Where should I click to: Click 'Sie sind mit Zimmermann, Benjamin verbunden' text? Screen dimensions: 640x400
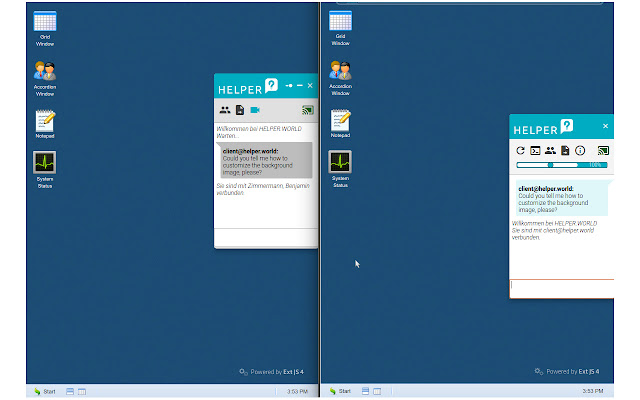coord(263,189)
